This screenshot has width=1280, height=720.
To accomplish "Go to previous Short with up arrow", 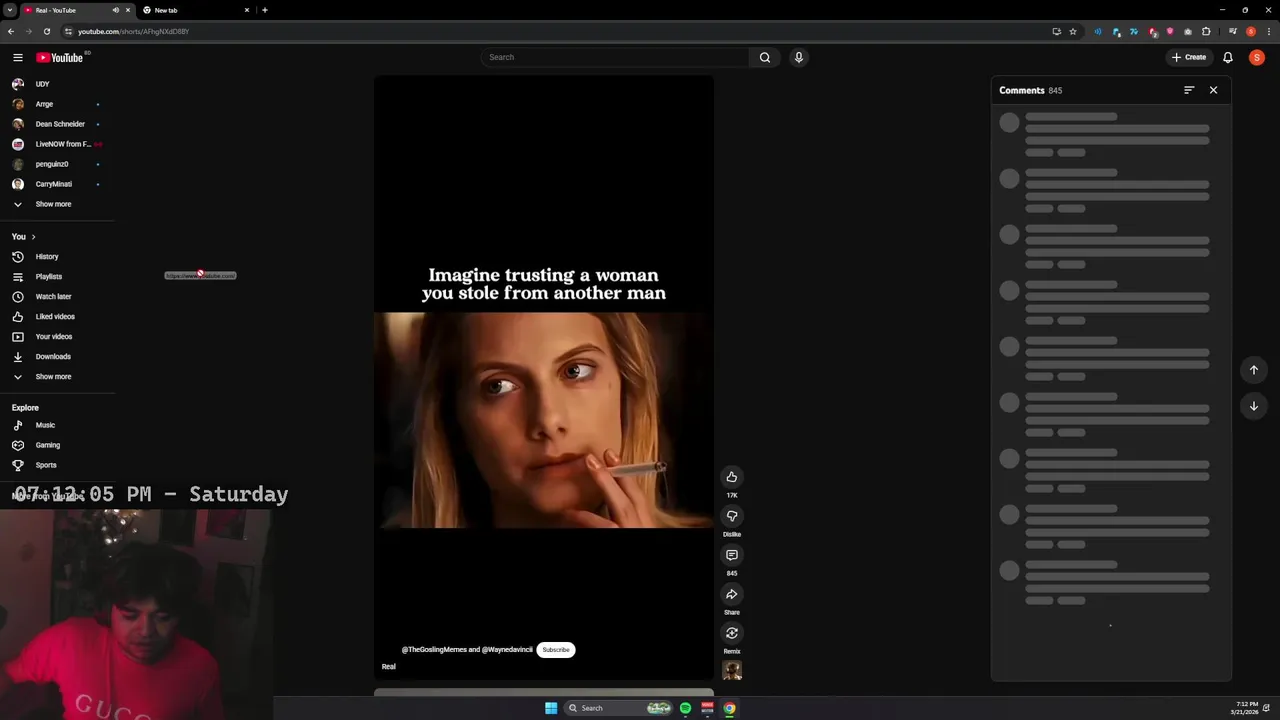I will 1253,370.
